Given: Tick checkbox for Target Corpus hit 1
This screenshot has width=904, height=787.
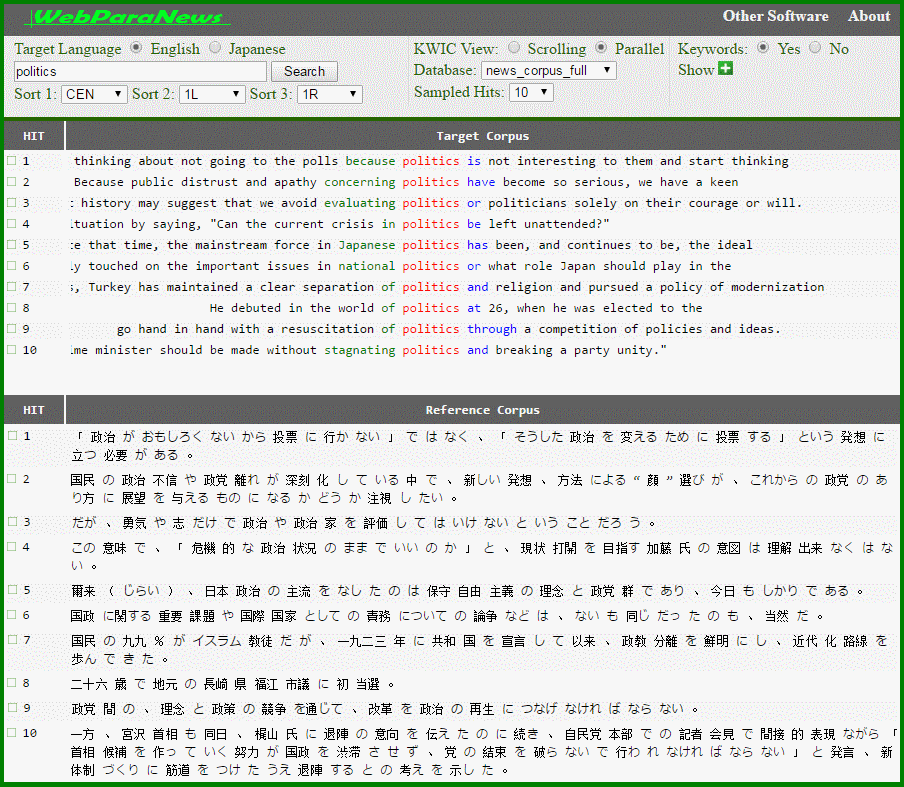Looking at the screenshot, I should (x=11, y=160).
